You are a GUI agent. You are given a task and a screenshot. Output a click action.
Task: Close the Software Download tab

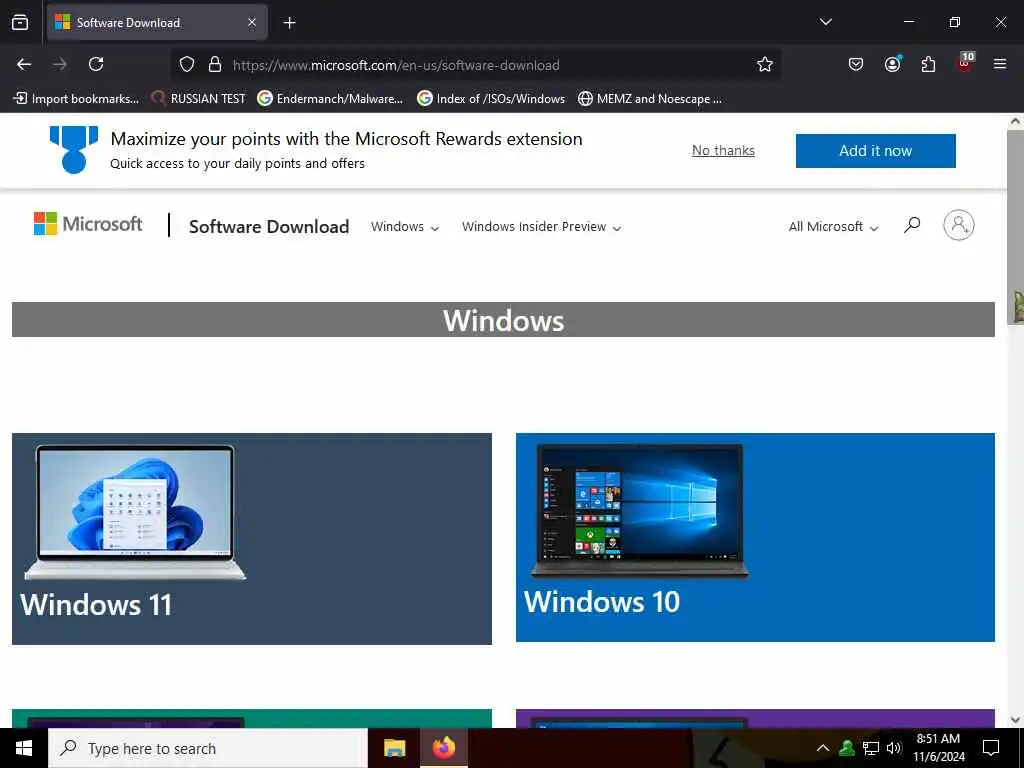[x=251, y=23]
